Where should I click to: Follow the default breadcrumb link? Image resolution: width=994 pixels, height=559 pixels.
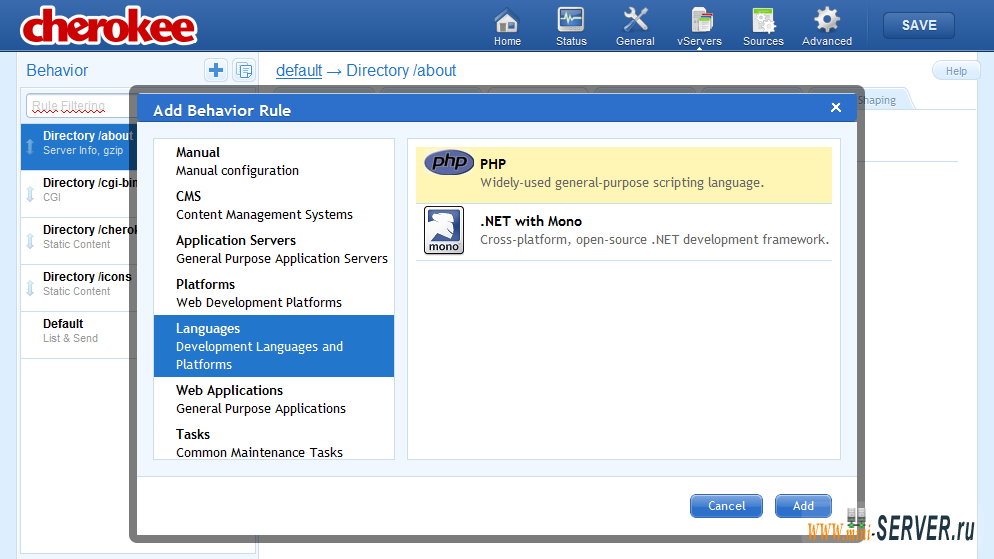tap(299, 70)
